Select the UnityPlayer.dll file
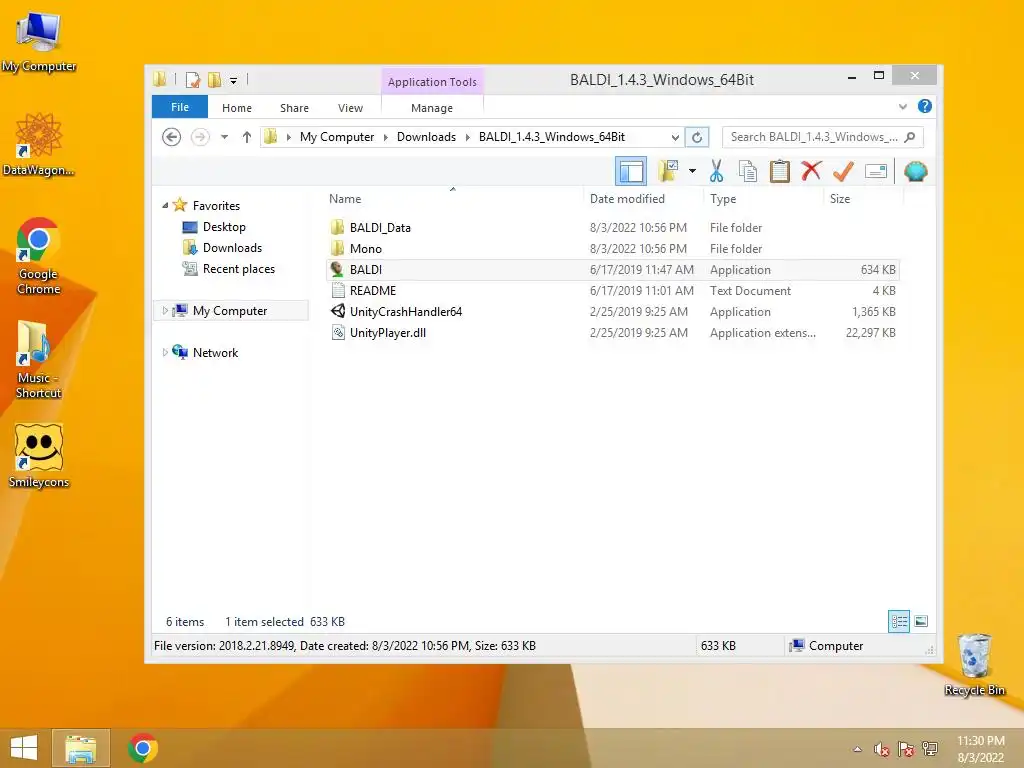Image resolution: width=1024 pixels, height=768 pixels. [x=613, y=332]
